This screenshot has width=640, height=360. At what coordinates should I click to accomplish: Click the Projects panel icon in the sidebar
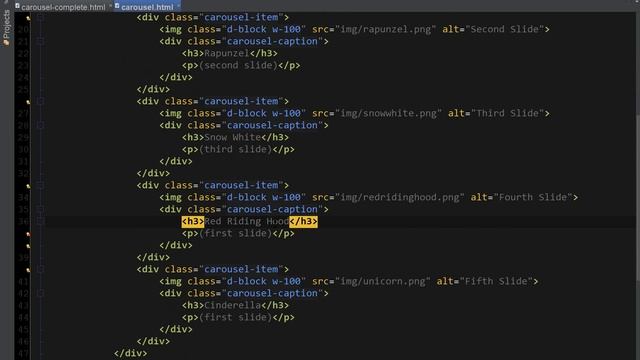(6, 42)
